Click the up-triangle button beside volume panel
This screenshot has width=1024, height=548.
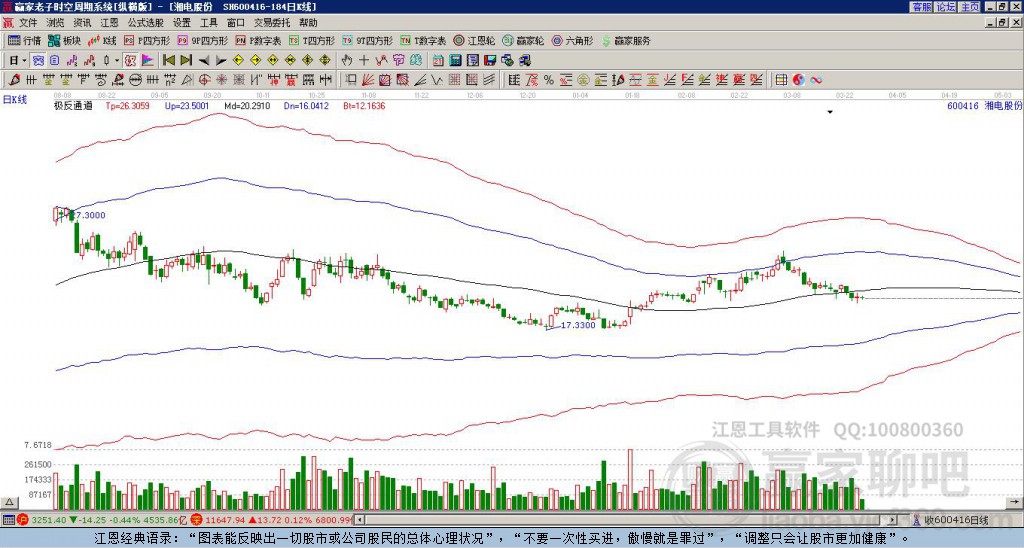coord(9,502)
